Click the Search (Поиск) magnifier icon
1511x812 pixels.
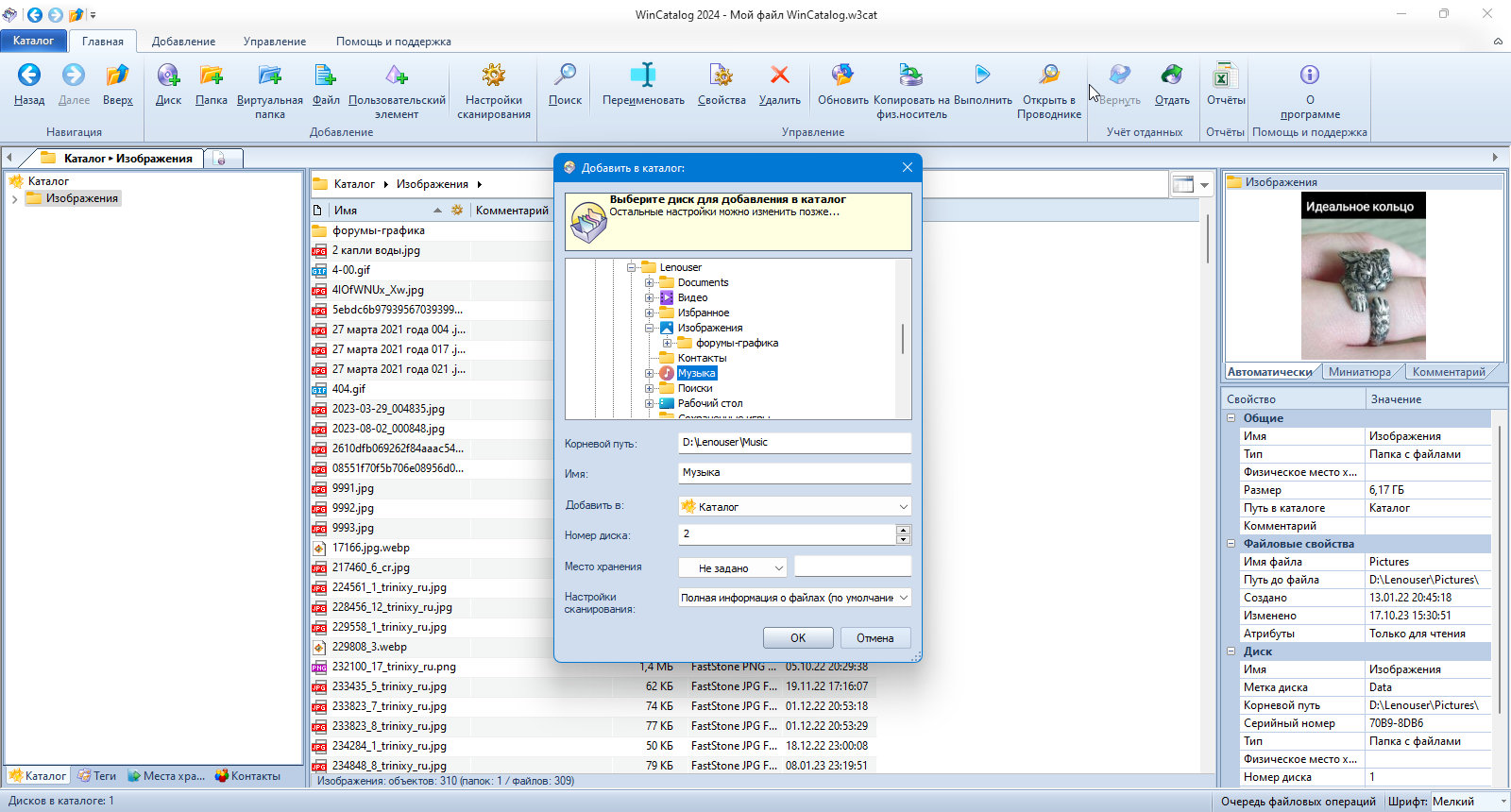pyautogui.click(x=565, y=76)
